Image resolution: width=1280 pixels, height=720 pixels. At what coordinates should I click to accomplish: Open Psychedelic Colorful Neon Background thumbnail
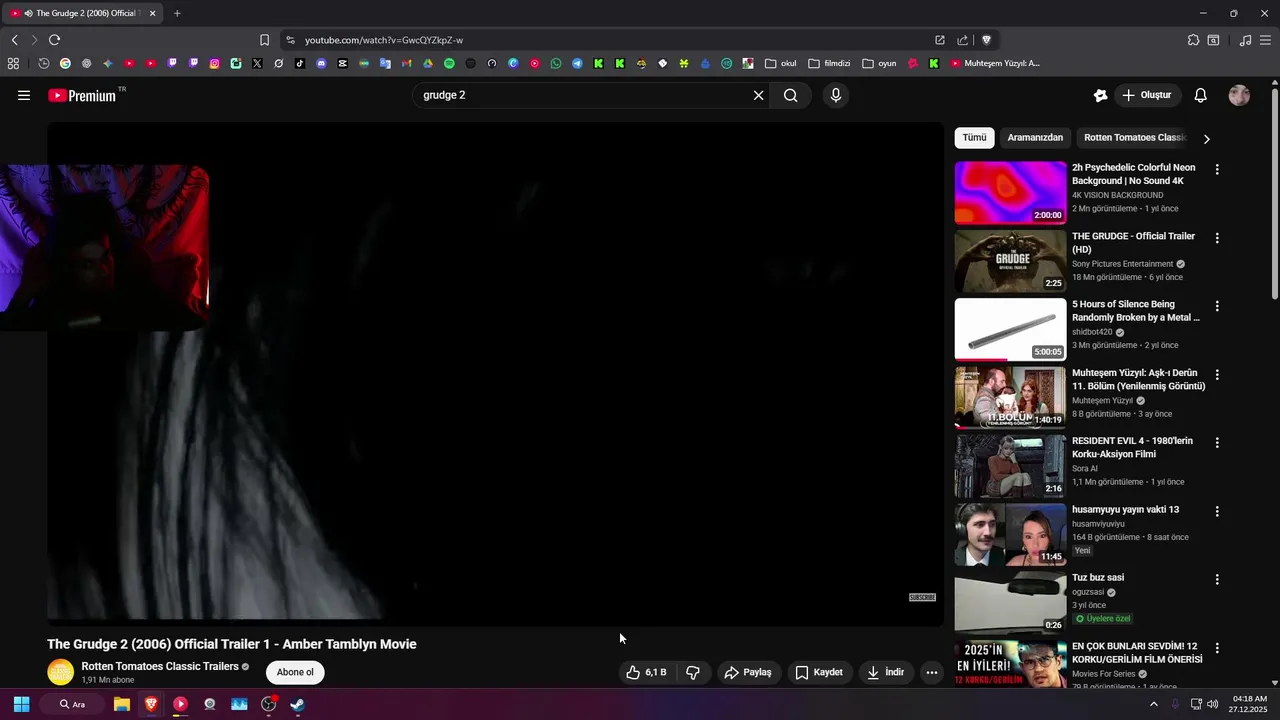click(1010, 193)
